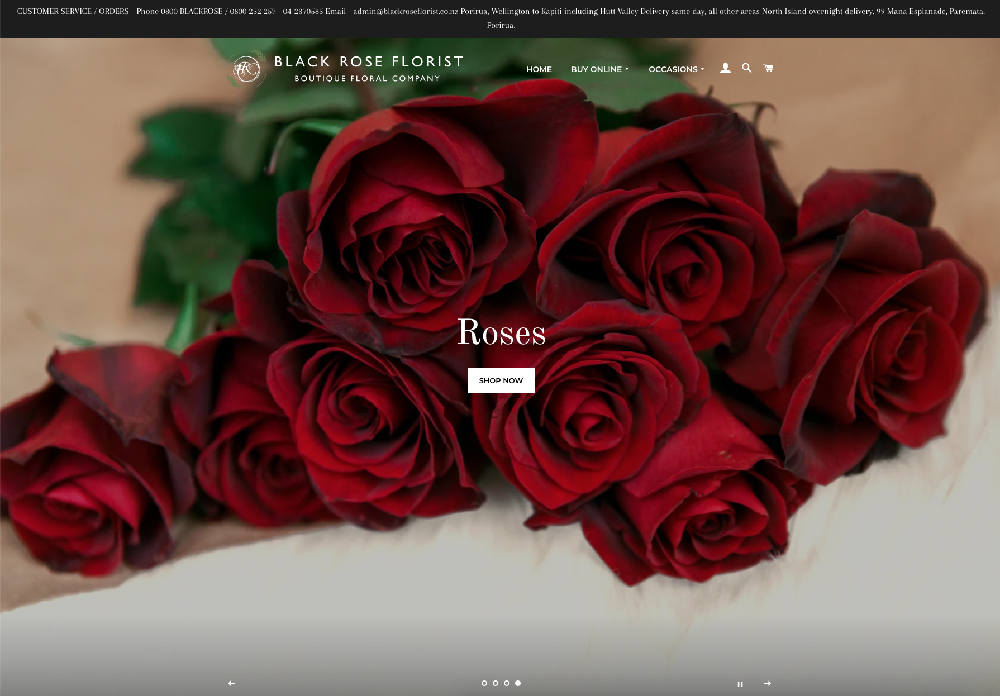Screen dimensions: 1000x697
Task: Pause the slideshow autoplay
Action: 740,684
